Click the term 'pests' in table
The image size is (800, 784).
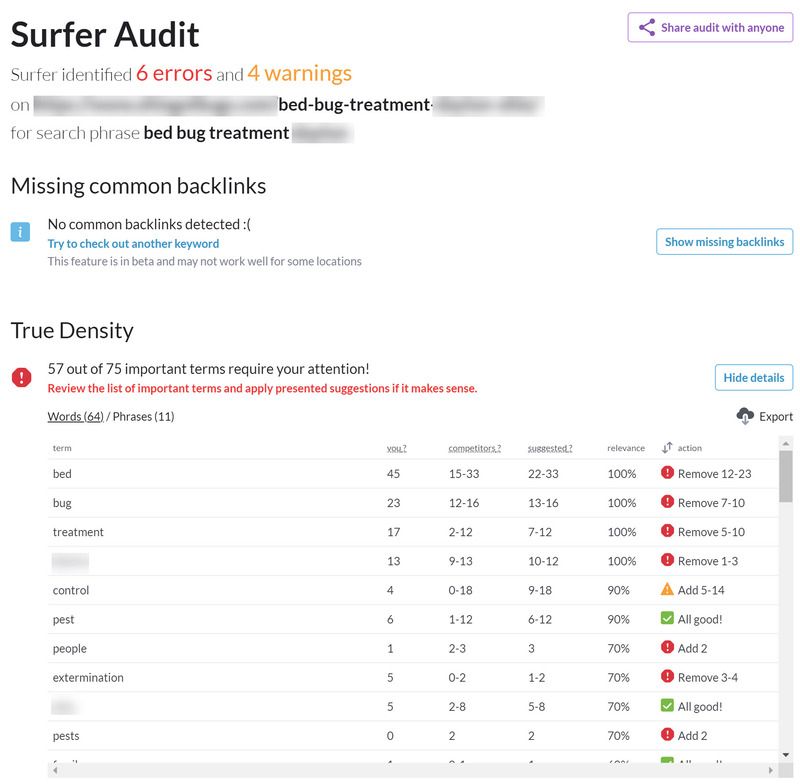point(66,736)
